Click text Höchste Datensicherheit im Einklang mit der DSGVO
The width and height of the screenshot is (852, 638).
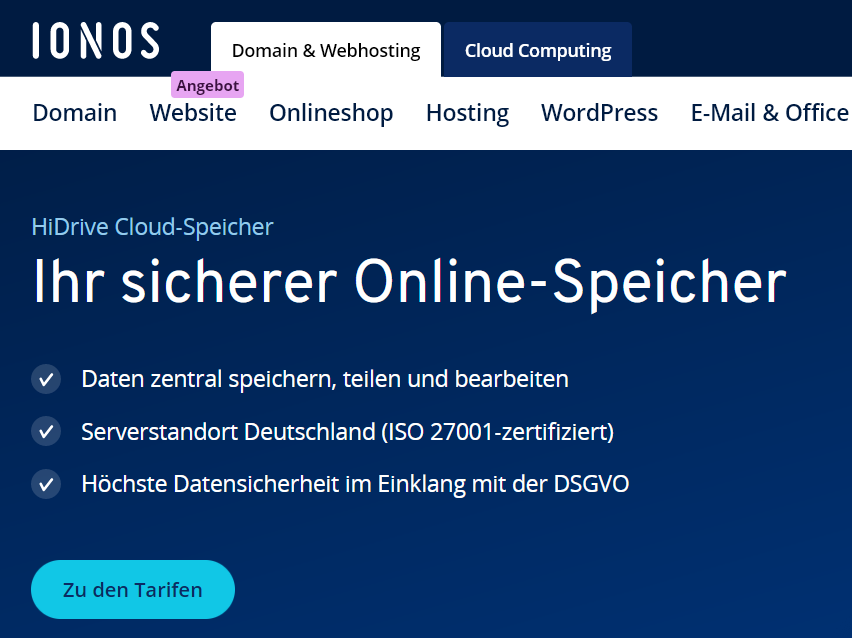tap(355, 484)
